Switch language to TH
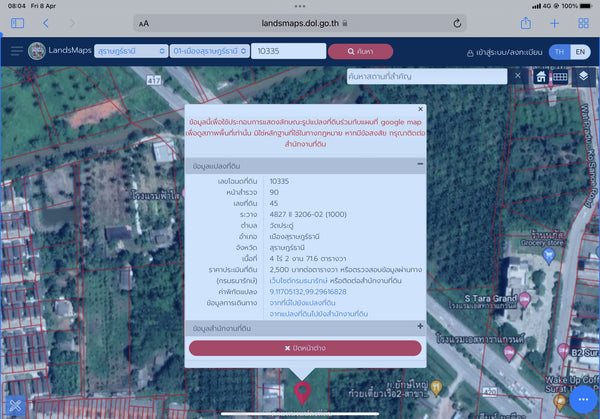Viewport: 600px width, 419px height. 559,52
